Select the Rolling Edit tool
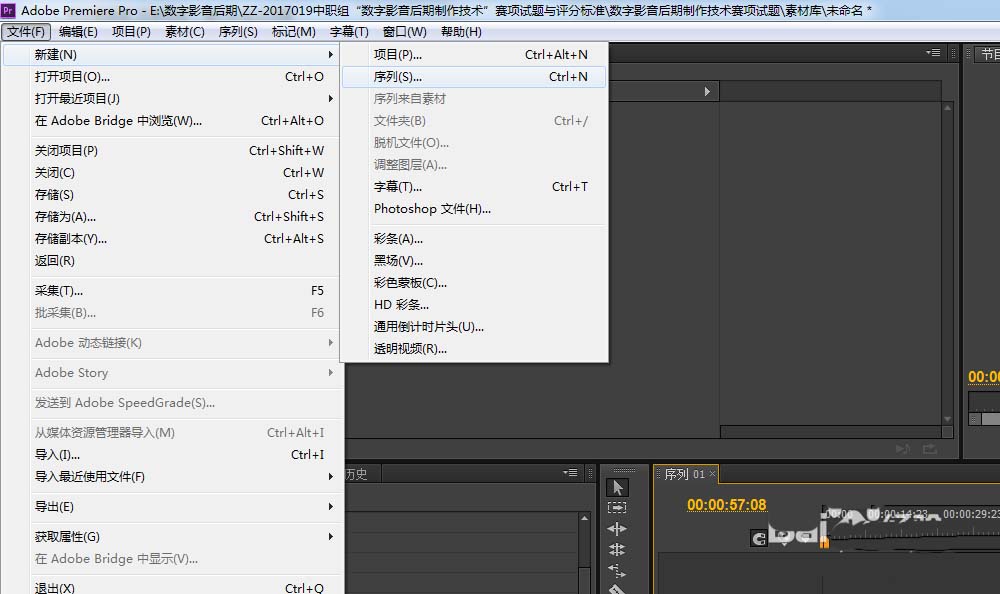This screenshot has height=594, width=1000. [617, 549]
